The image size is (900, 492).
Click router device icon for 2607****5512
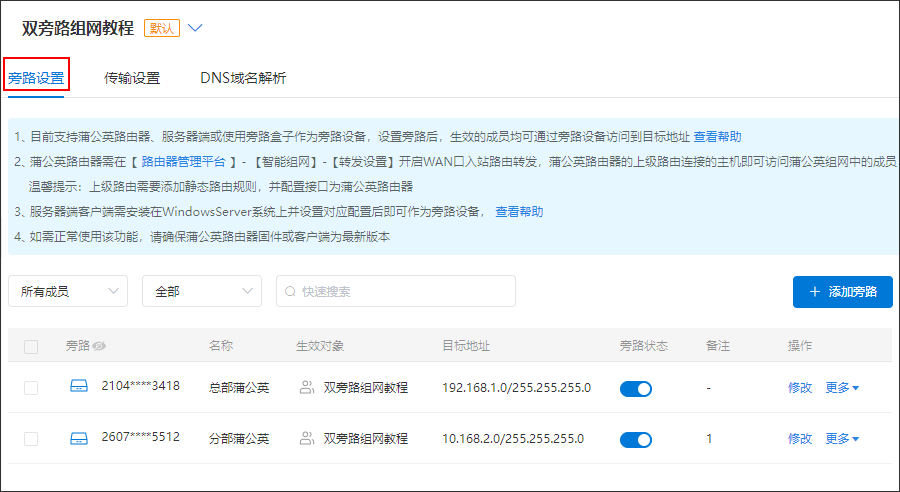point(79,439)
